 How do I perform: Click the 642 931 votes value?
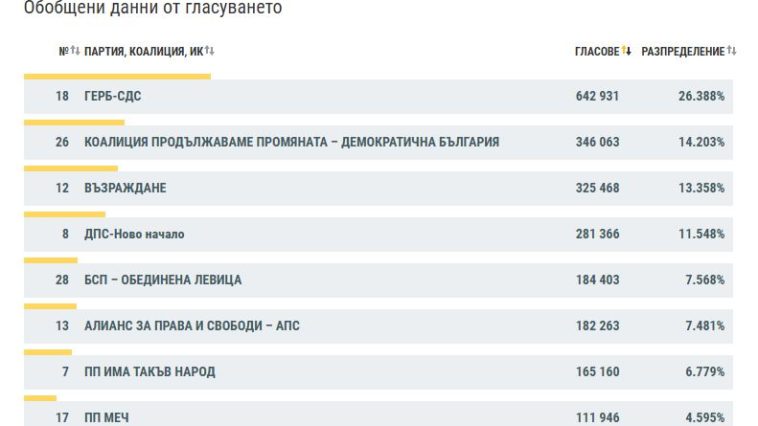click(x=597, y=96)
